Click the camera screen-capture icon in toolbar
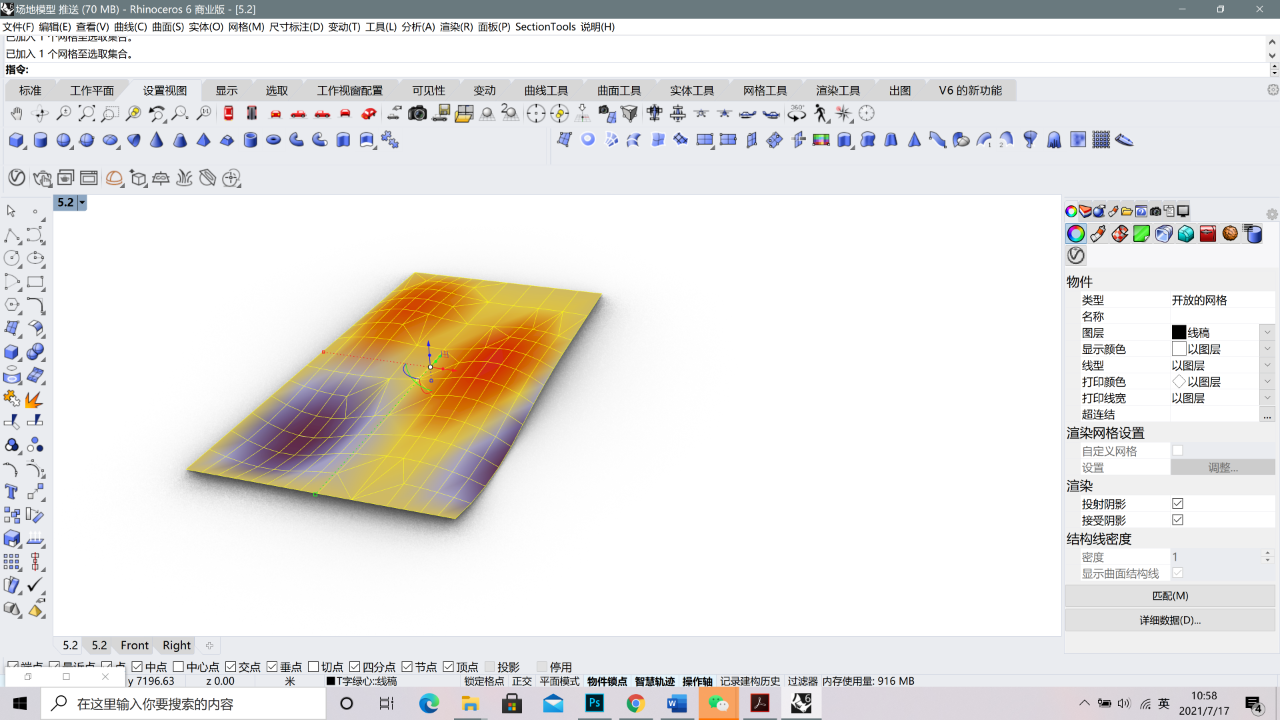Screen dimensions: 1280x720 click(418, 114)
